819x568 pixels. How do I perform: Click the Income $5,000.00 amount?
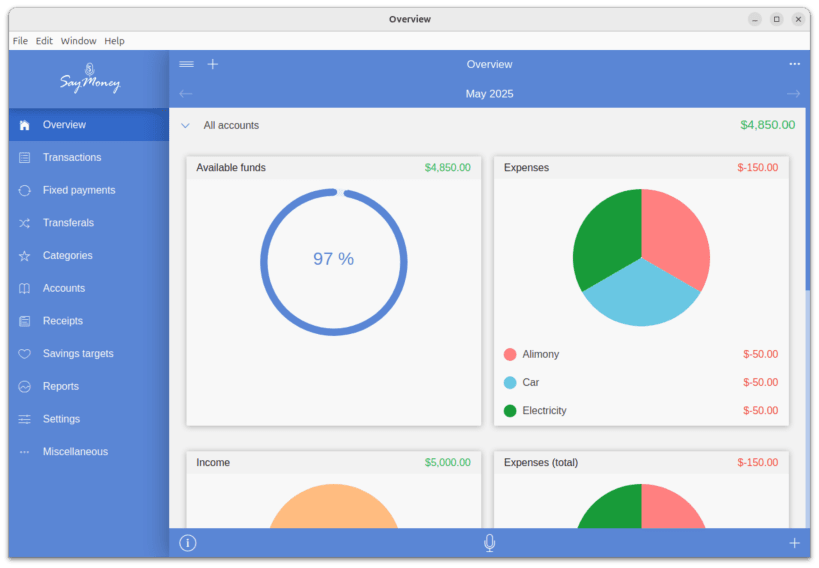point(448,463)
